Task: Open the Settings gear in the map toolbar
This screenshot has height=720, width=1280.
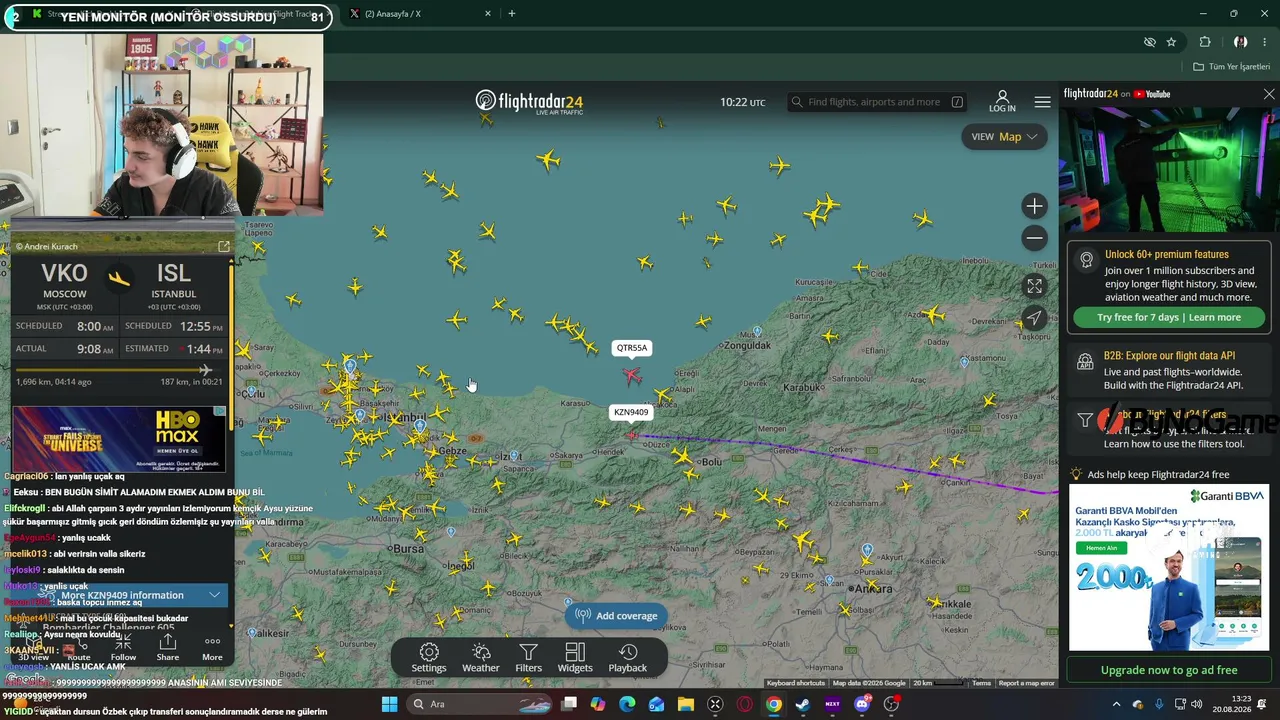Action: tap(429, 658)
